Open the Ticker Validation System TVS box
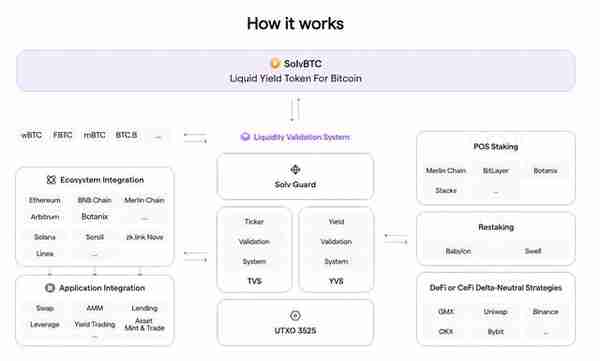 [254, 250]
